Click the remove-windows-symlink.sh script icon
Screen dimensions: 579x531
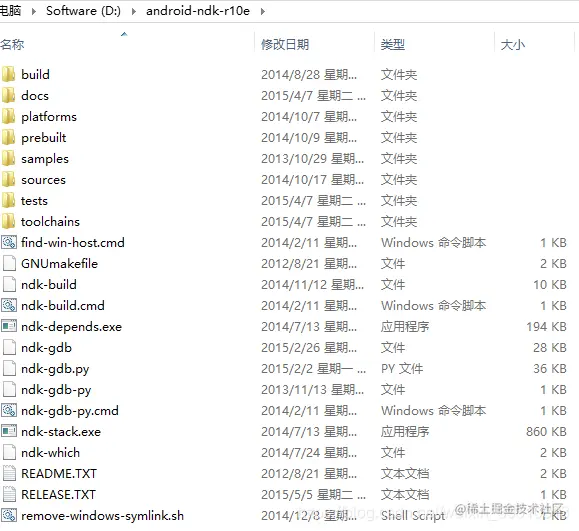point(9,515)
